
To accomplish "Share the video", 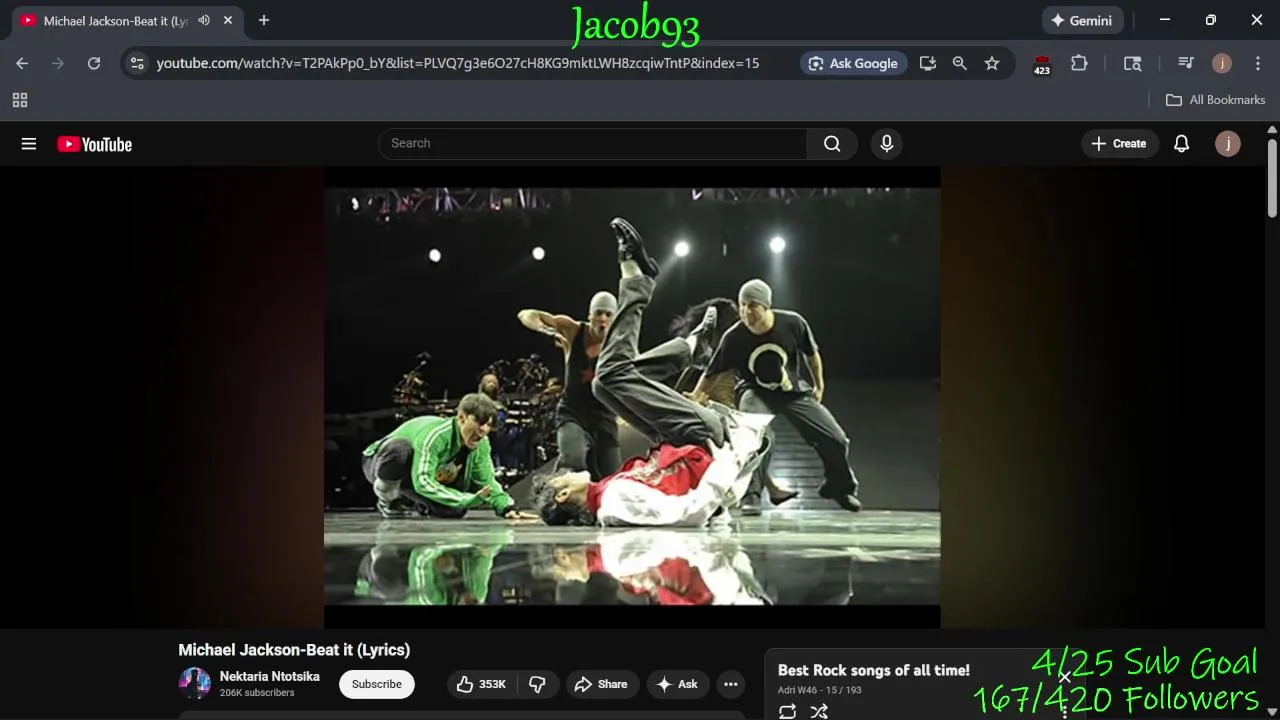I will point(602,684).
